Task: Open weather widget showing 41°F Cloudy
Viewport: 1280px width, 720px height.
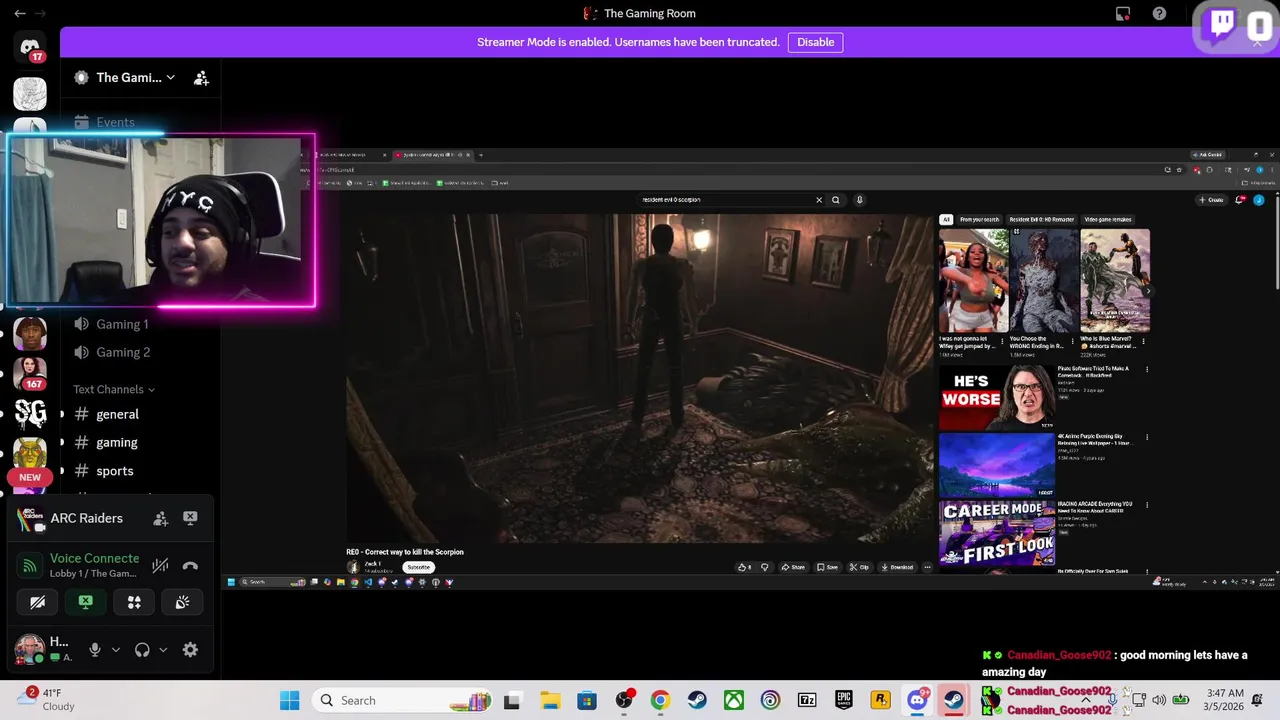Action: (47, 699)
